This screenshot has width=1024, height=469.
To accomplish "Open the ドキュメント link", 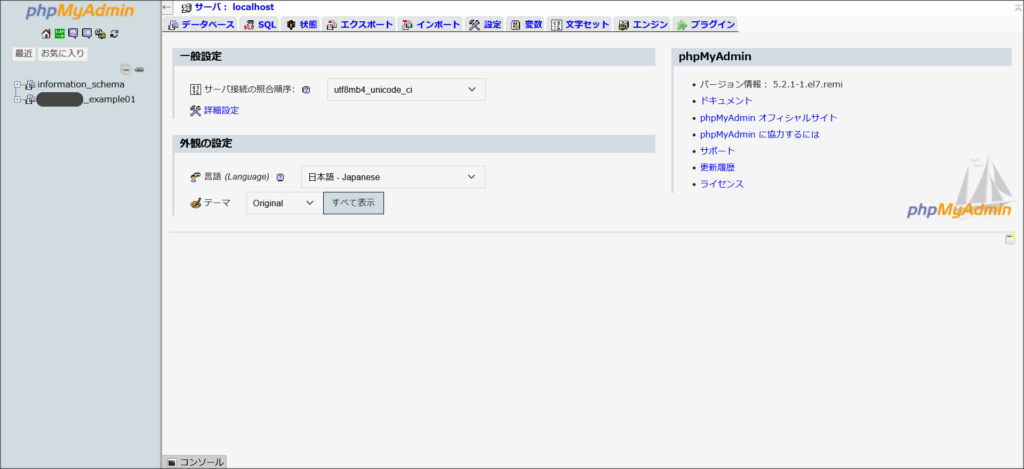I will pyautogui.click(x=726, y=101).
